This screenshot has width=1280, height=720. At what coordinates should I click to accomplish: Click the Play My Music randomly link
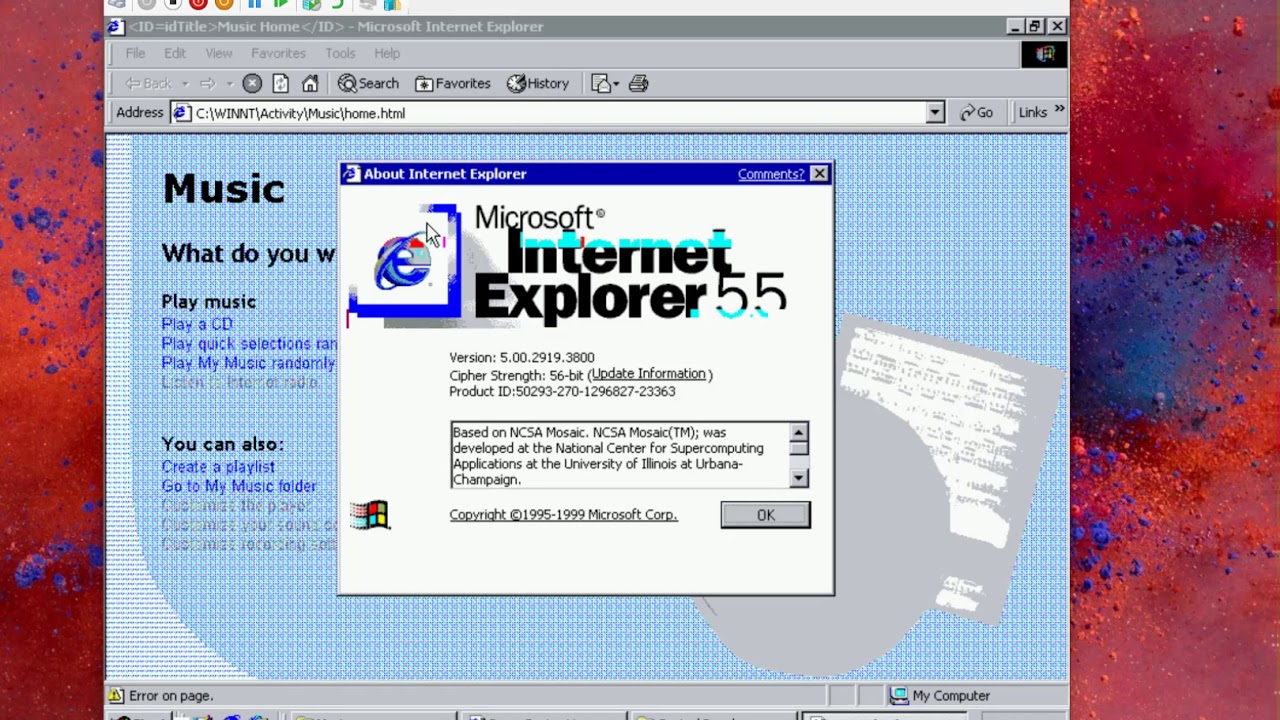point(248,363)
